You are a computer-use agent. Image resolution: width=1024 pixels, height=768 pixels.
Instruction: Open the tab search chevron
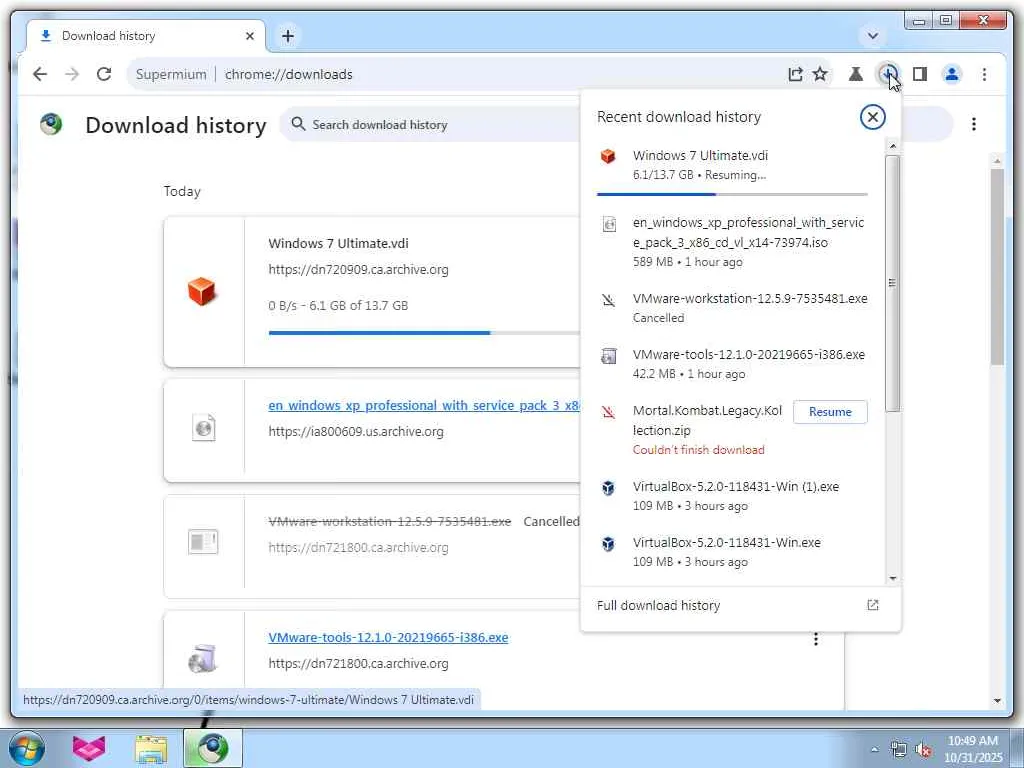[x=872, y=36]
